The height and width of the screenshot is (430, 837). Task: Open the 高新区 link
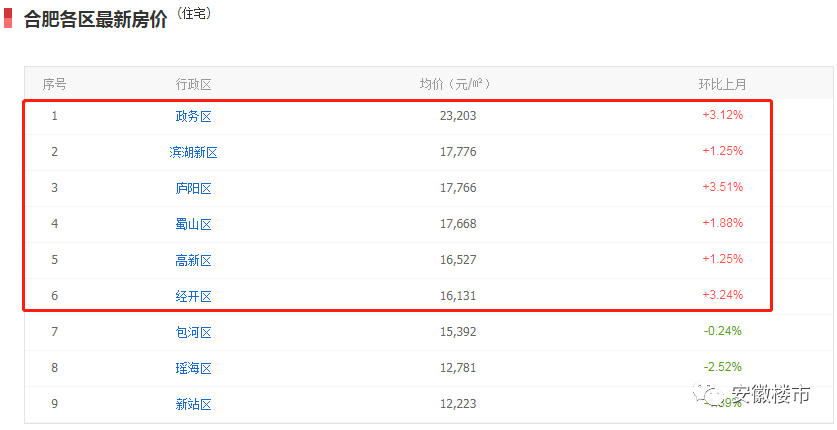[x=193, y=260]
